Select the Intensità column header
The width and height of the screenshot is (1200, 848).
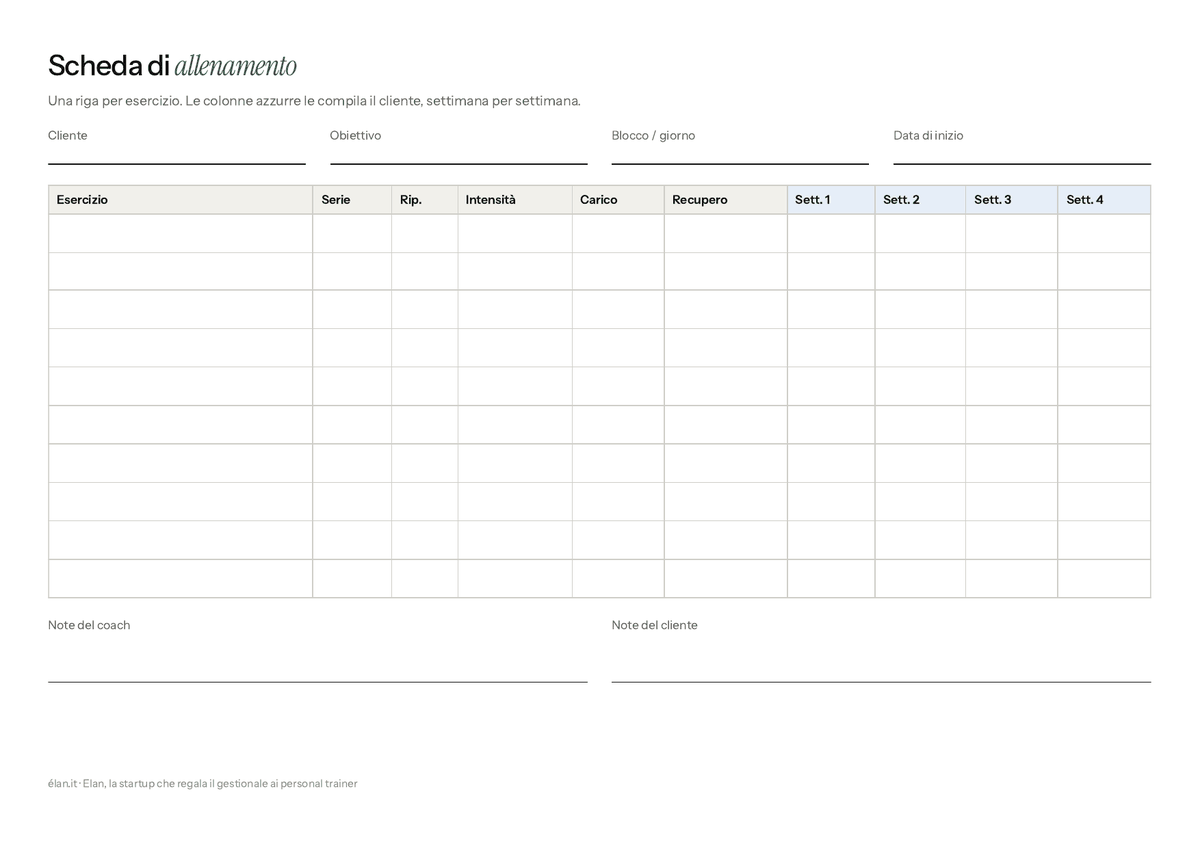(x=515, y=200)
